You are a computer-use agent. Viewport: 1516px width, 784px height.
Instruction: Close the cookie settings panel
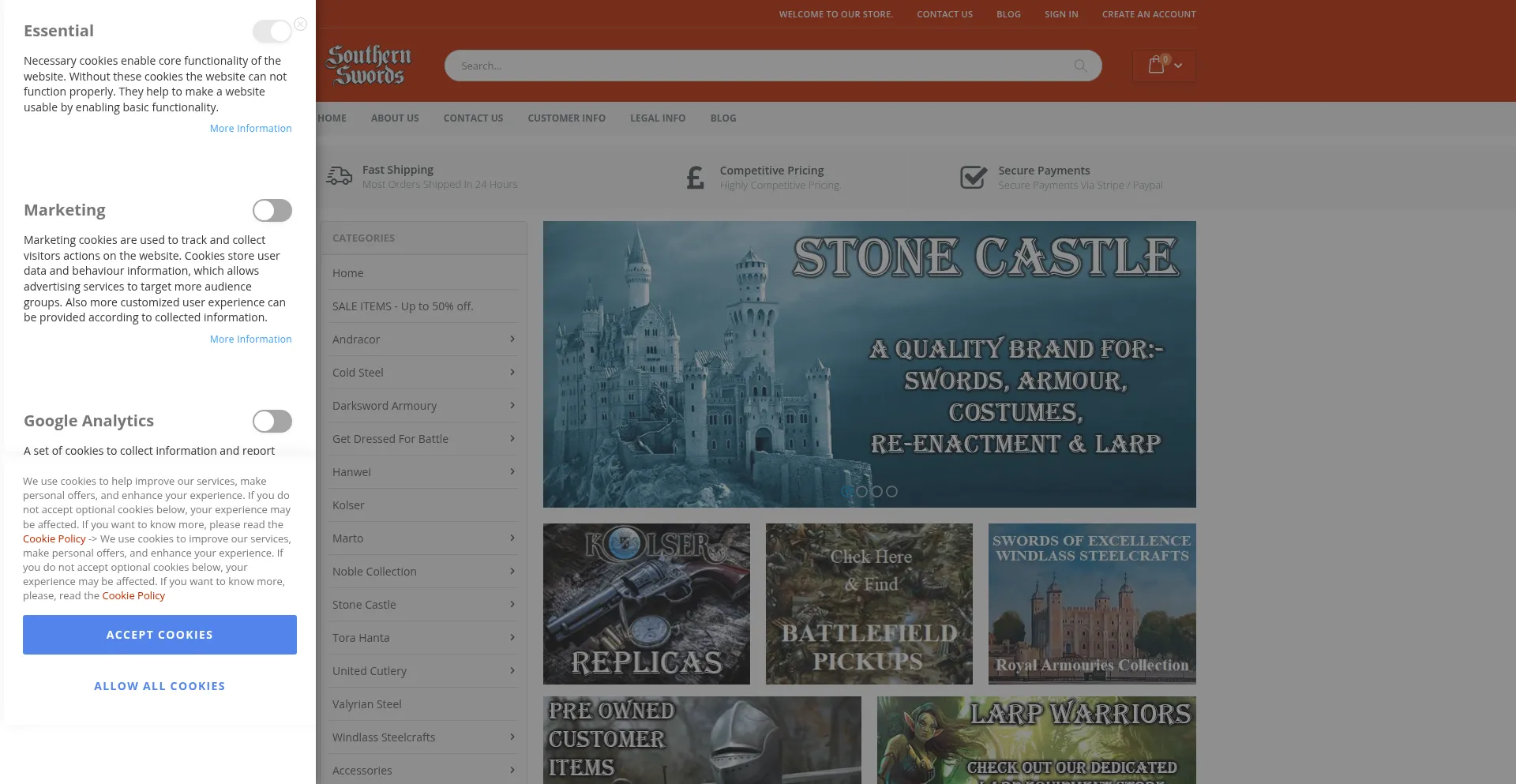pos(300,24)
